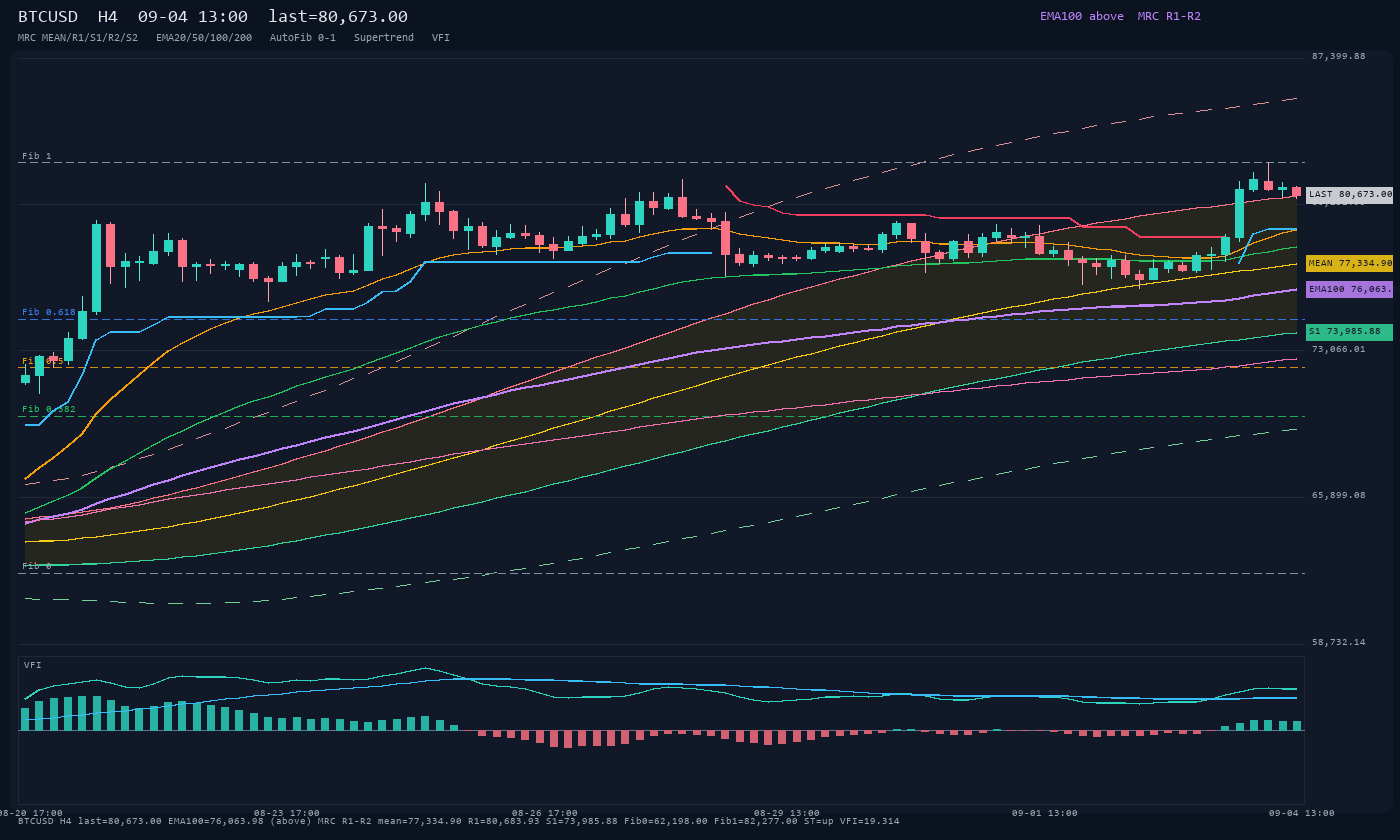This screenshot has height=840, width=1400.
Task: Click the BTCUSD symbol in the title
Action: 52,17
